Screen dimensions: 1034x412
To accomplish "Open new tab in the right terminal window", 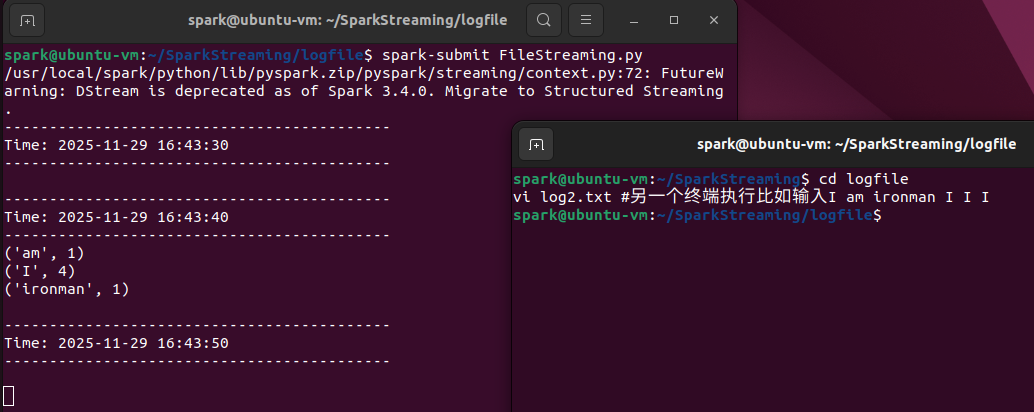I will [536, 144].
